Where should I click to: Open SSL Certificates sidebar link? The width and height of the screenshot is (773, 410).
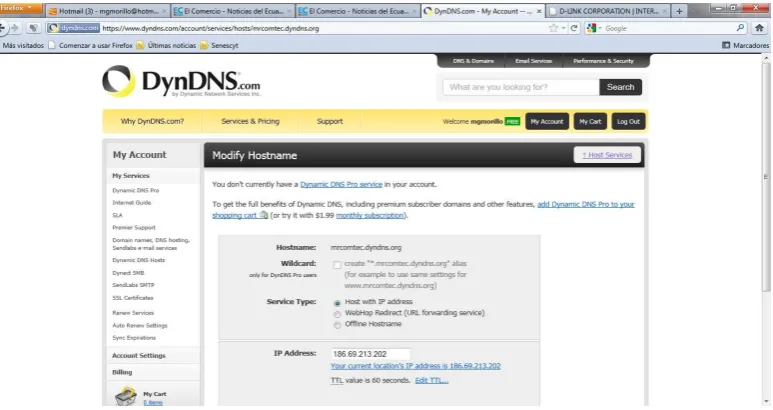tap(133, 298)
